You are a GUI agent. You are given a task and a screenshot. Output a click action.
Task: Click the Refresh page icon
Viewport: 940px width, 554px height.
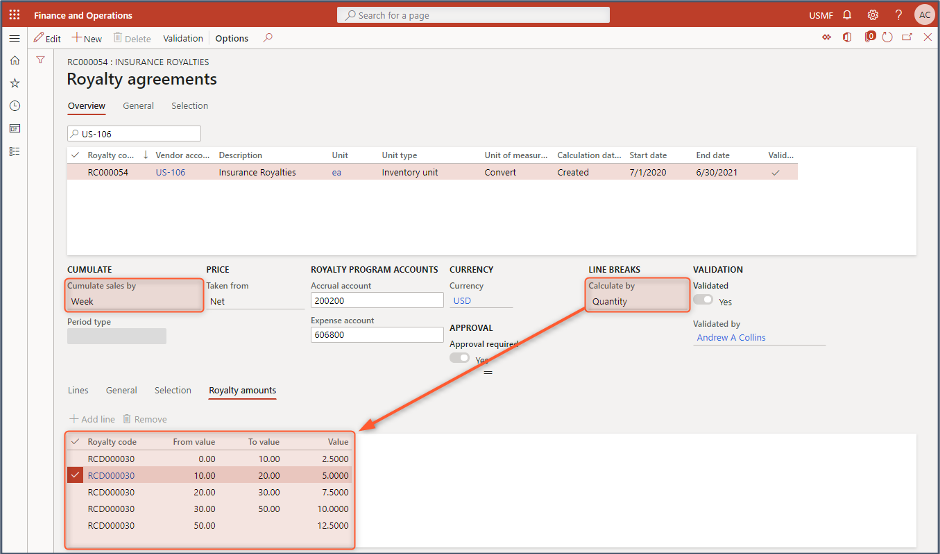pos(888,38)
